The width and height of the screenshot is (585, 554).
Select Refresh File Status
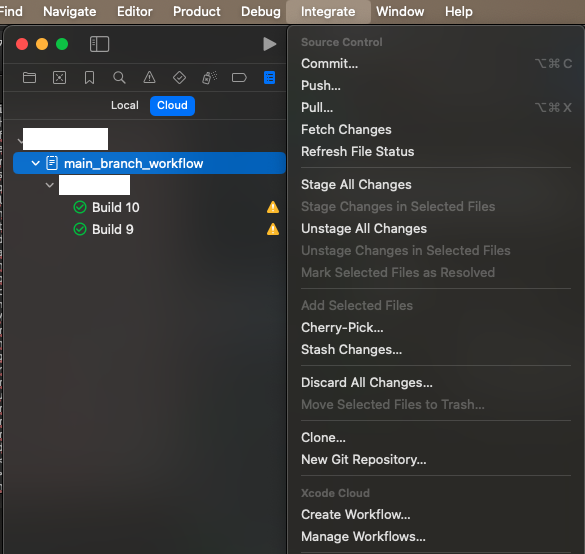[x=436, y=151]
